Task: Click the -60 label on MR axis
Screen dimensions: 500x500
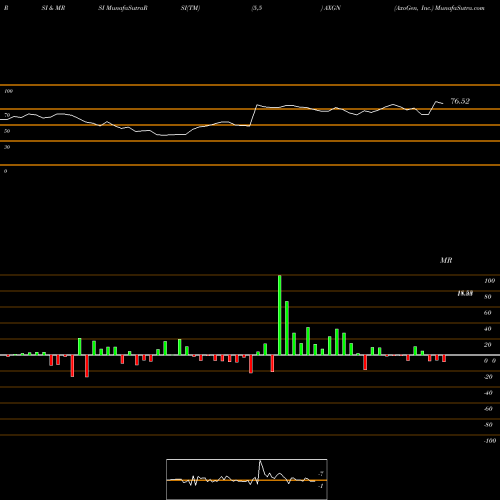Action: 488,409
